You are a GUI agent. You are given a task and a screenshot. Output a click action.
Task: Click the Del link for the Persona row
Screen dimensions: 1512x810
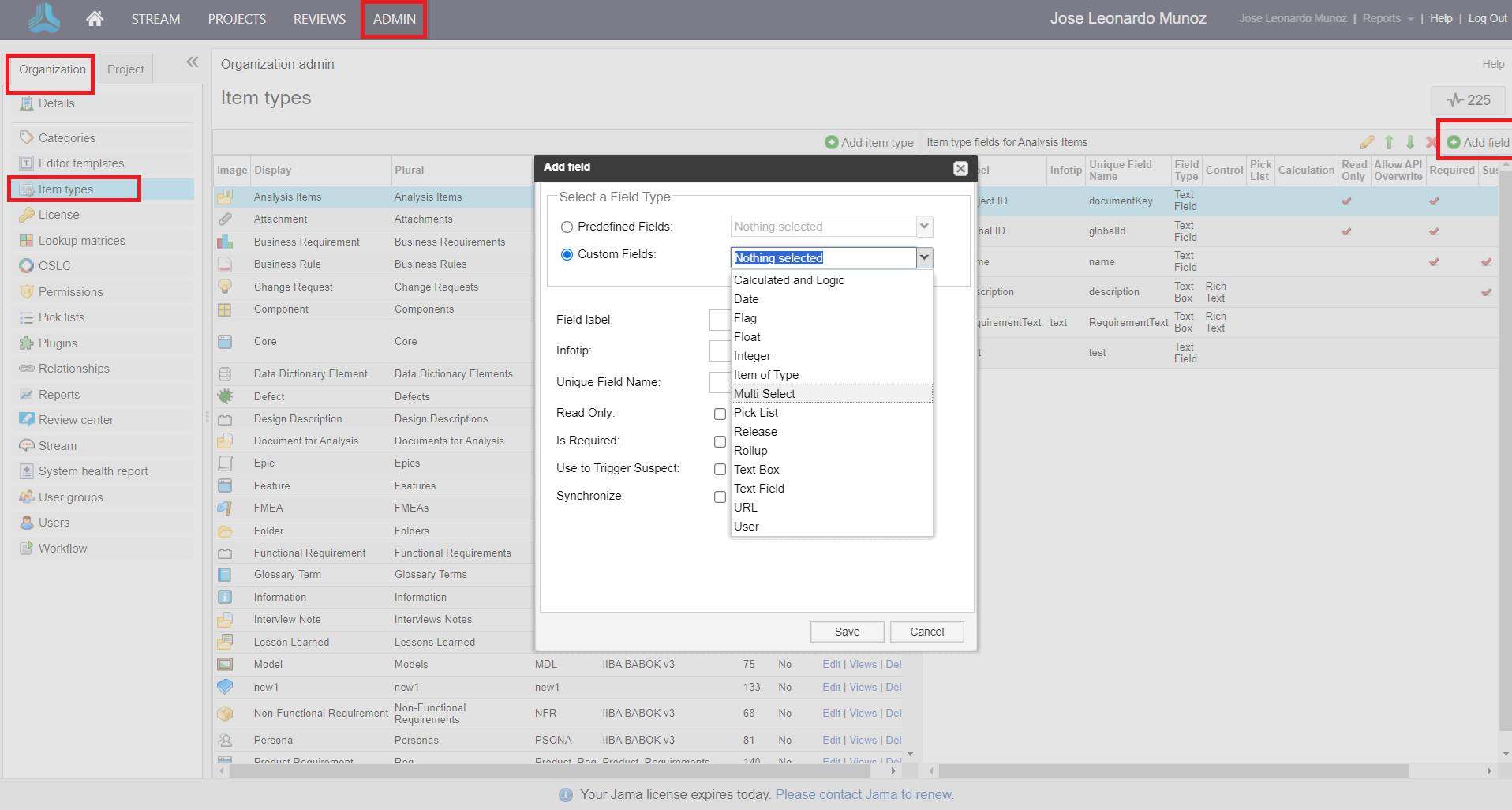[893, 741]
